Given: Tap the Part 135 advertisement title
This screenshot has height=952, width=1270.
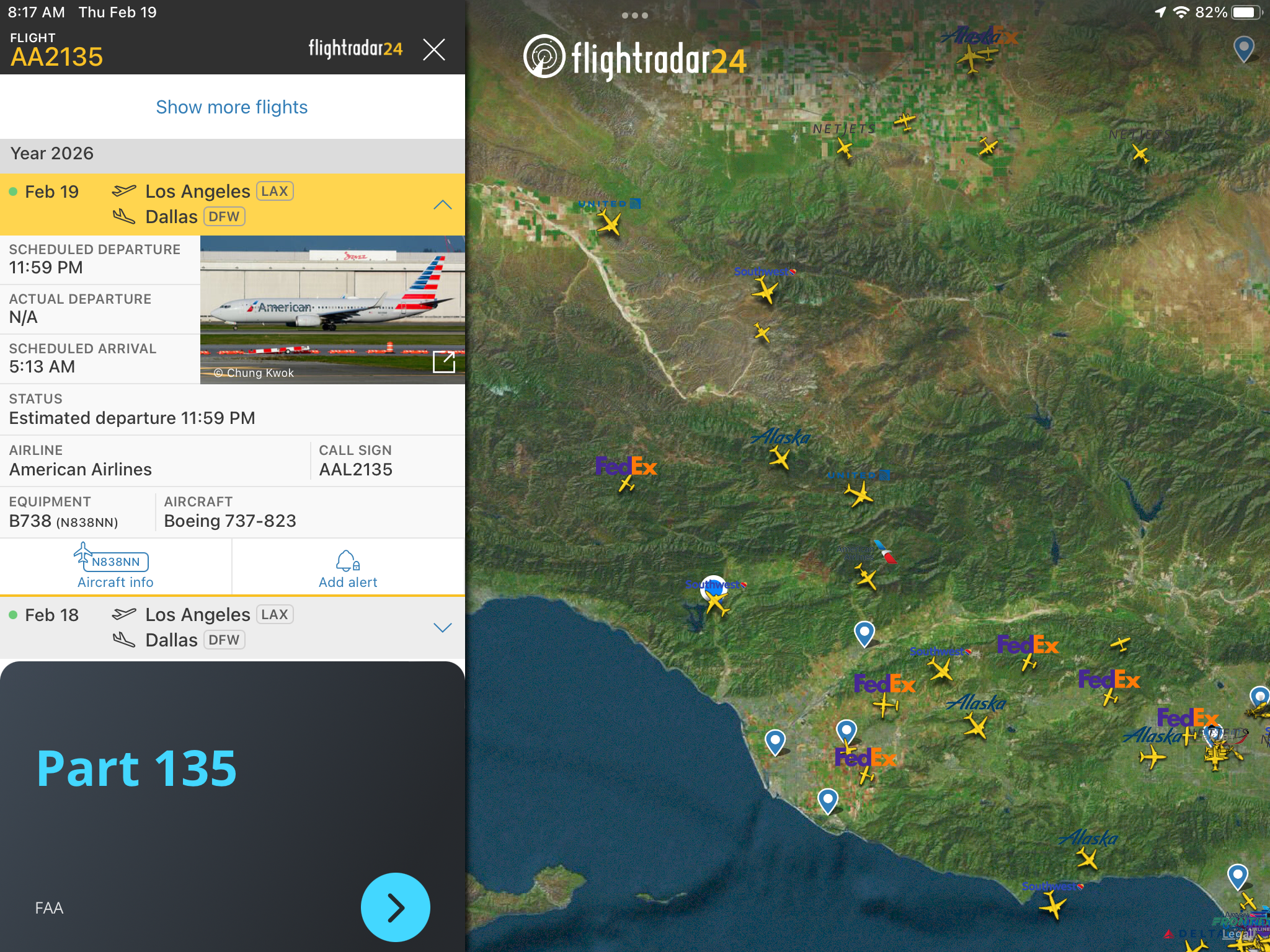Looking at the screenshot, I should pos(137,769).
